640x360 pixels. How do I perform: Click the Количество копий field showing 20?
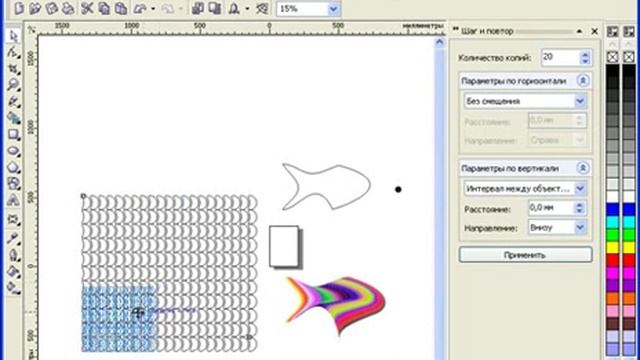click(560, 57)
